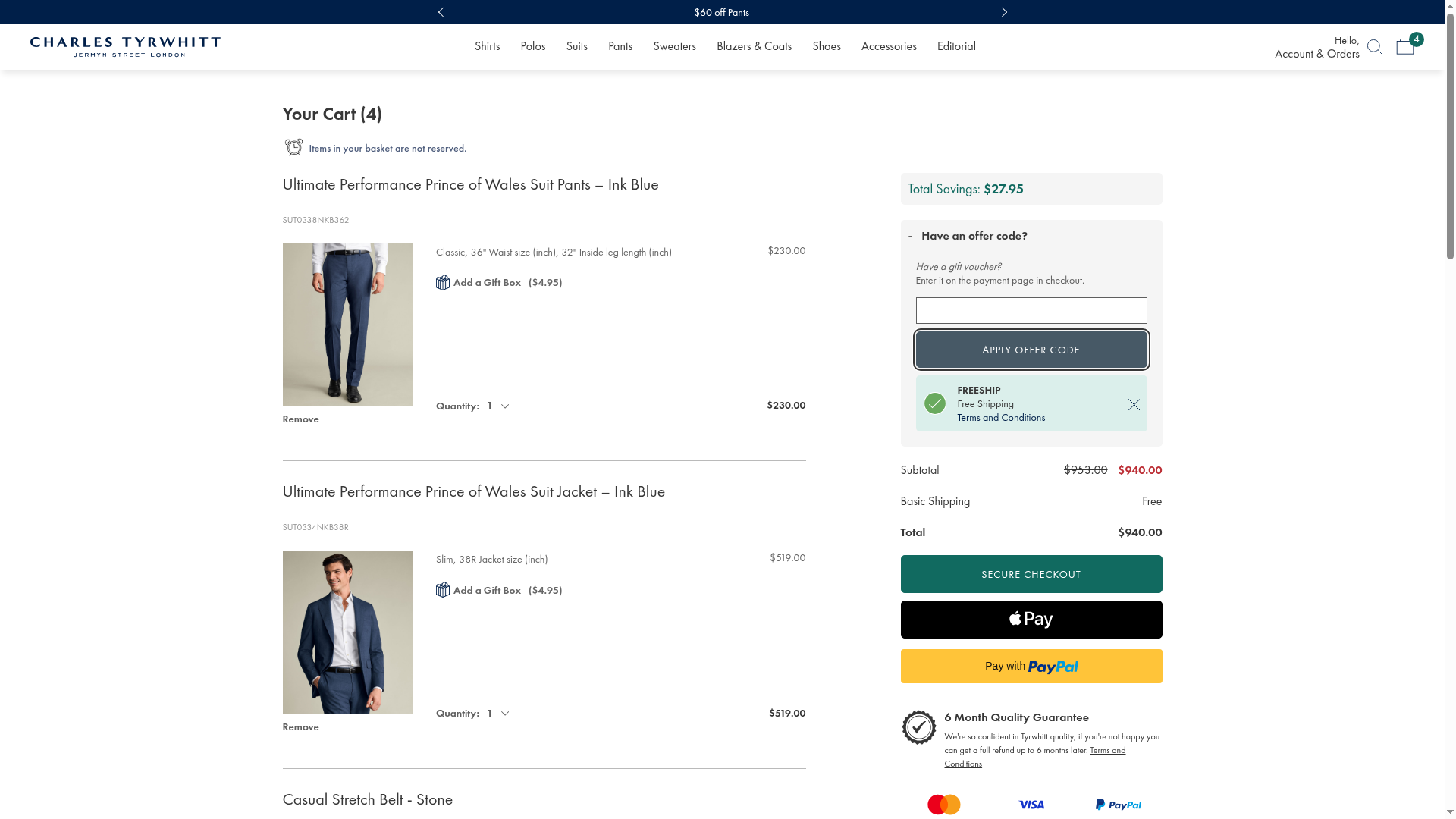The image size is (1456, 819).
Task: Click the search magnifier icon
Action: [1374, 47]
